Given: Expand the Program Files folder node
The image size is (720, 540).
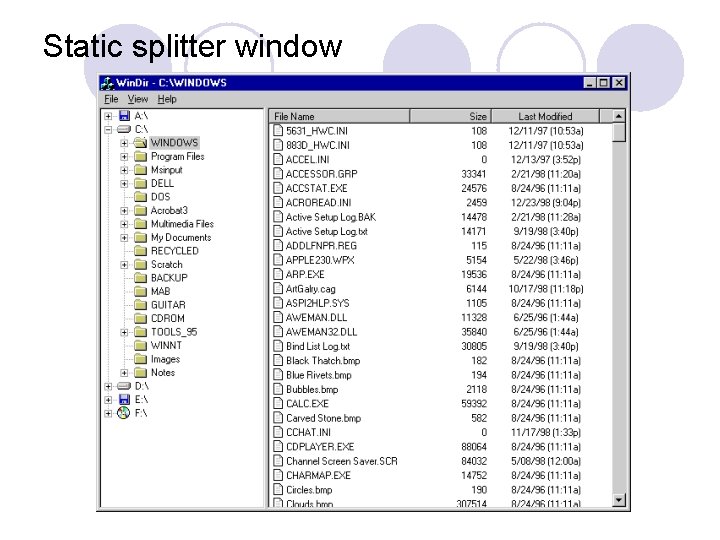Looking at the screenshot, I should (x=124, y=157).
